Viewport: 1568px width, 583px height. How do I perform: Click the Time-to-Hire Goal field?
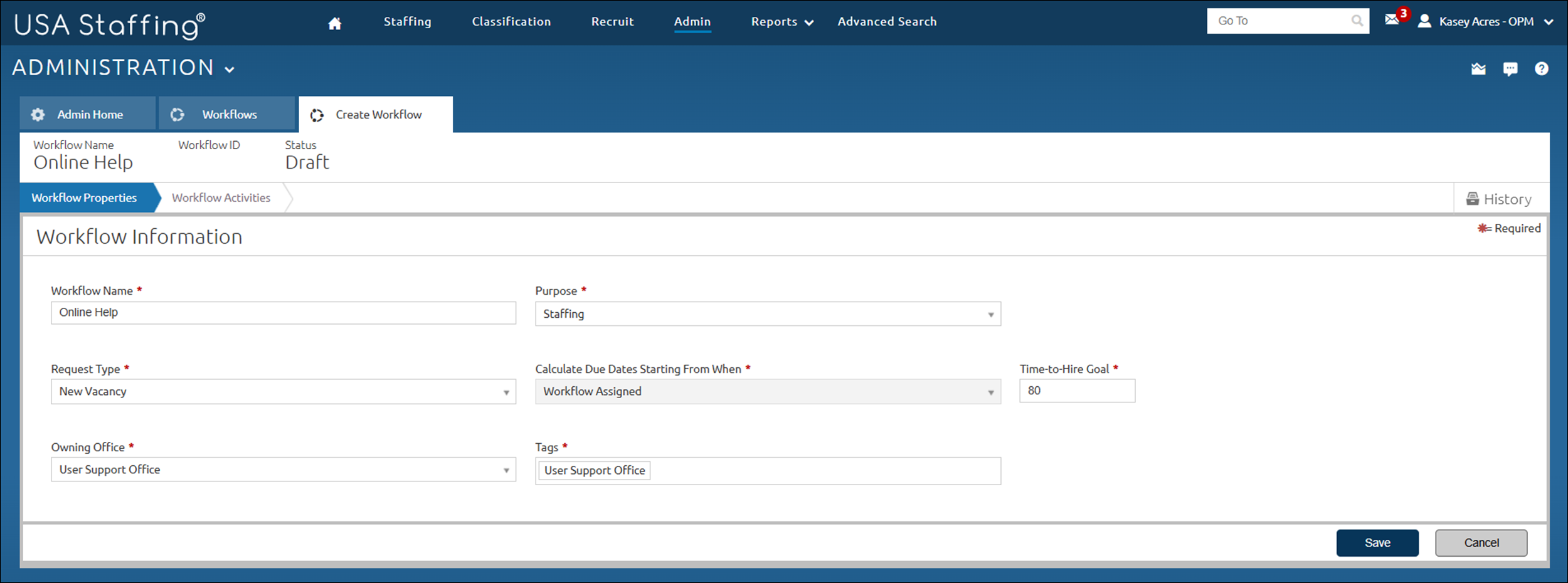pos(1077,391)
